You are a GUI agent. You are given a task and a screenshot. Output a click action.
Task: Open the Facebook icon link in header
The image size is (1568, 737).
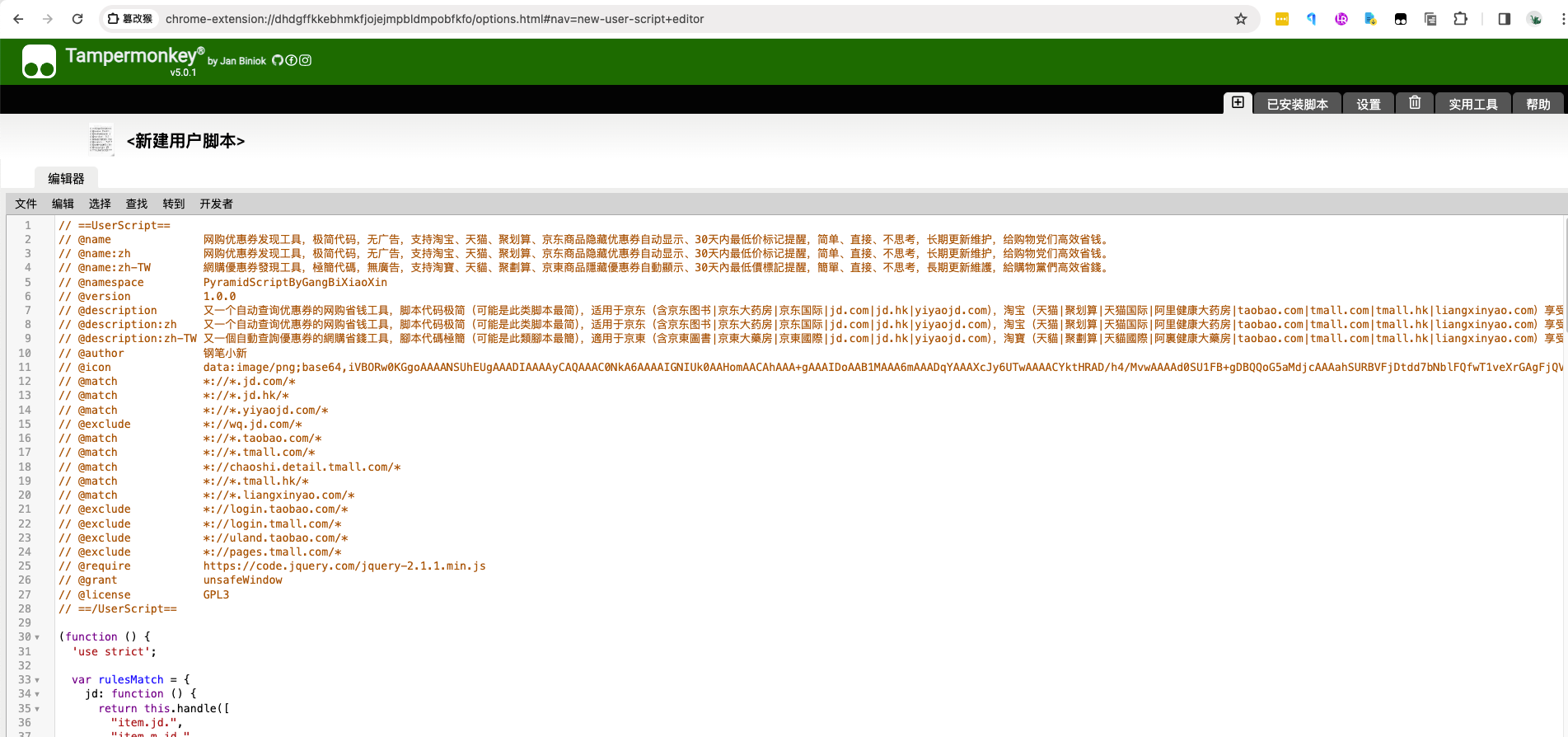[291, 60]
